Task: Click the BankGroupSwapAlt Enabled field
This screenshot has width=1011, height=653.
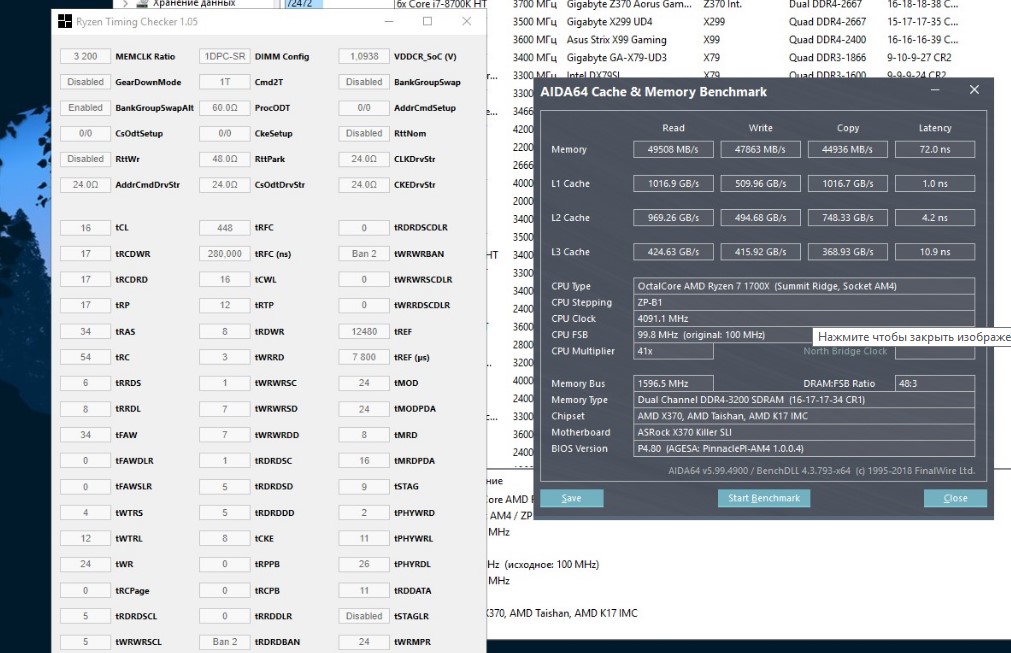Action: [85, 108]
